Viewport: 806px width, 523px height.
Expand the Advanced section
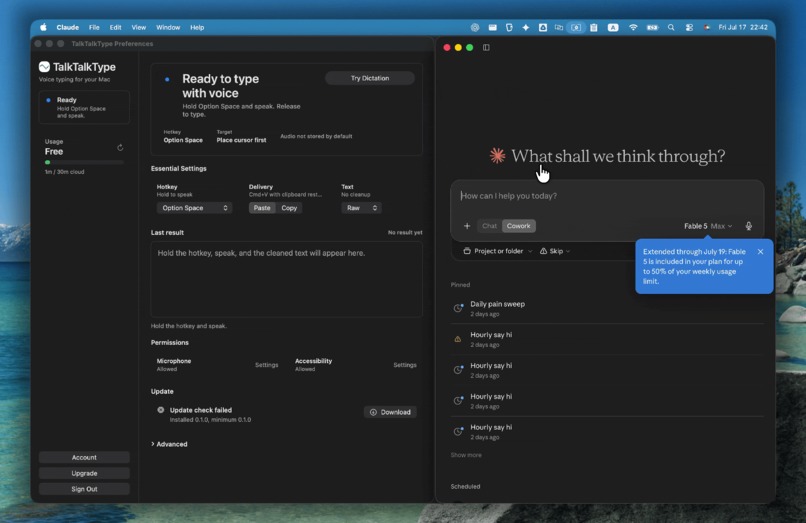coord(169,444)
